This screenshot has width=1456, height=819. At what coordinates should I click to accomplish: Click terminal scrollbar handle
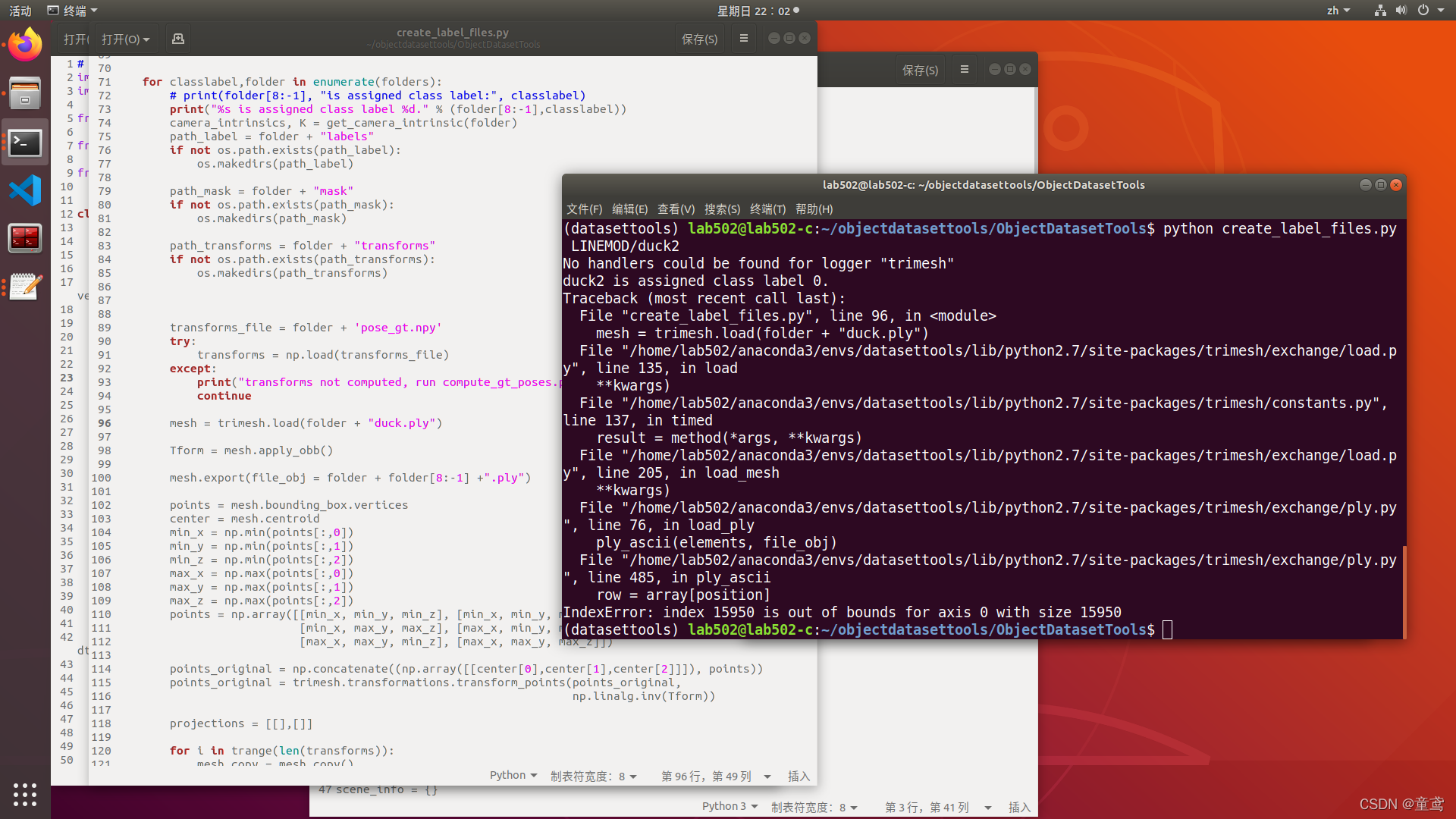pos(1404,591)
